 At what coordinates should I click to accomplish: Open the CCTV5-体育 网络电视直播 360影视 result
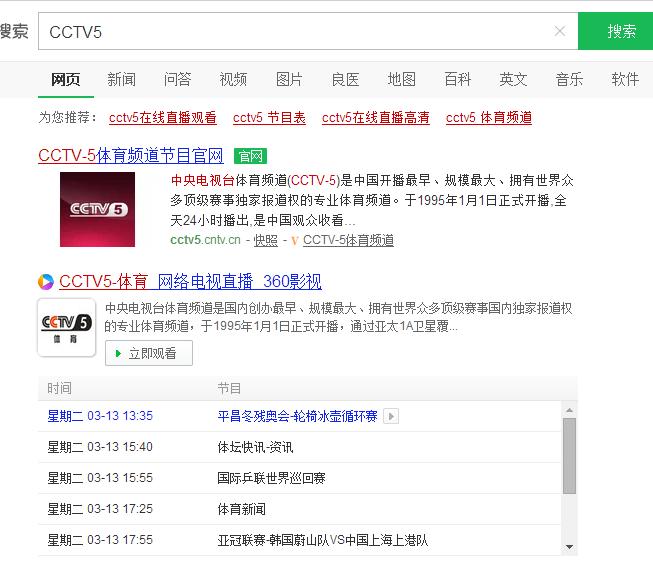point(190,281)
